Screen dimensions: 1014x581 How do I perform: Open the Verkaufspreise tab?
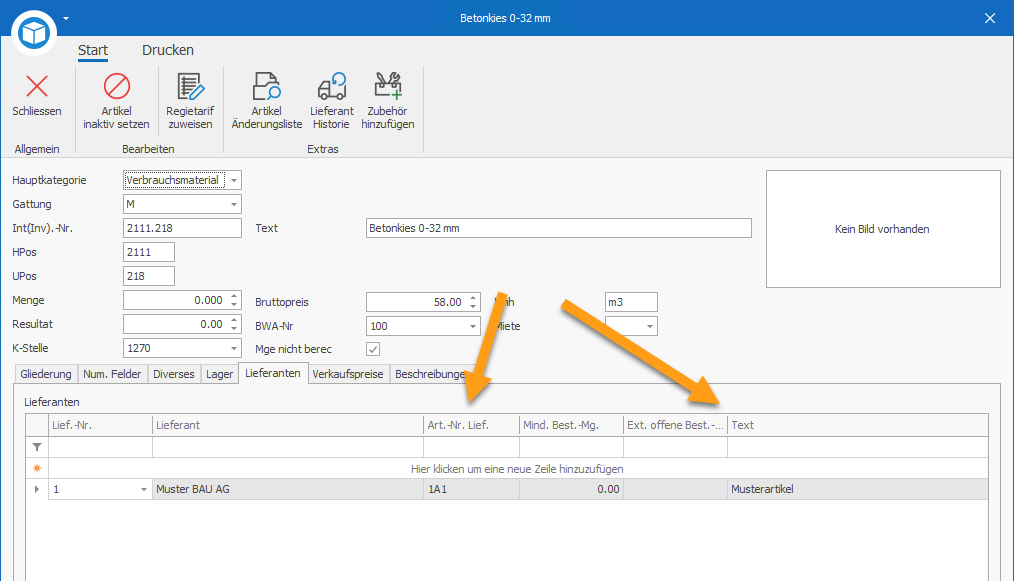coord(348,374)
